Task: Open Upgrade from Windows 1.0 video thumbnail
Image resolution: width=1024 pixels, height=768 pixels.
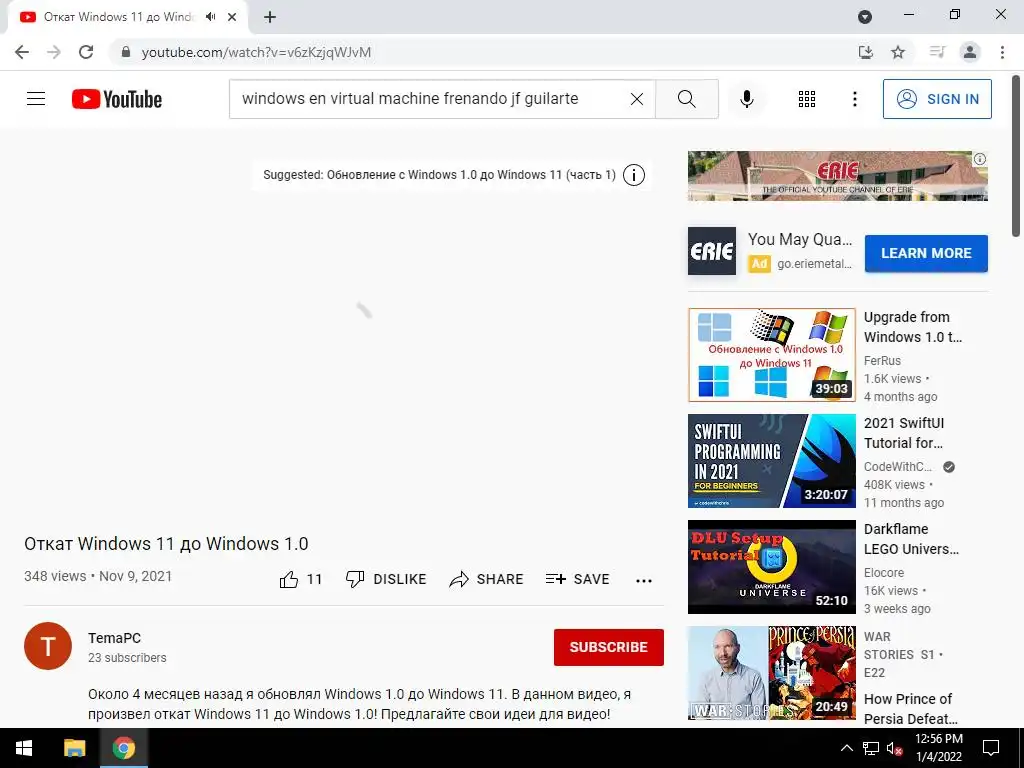Action: pyautogui.click(x=771, y=355)
